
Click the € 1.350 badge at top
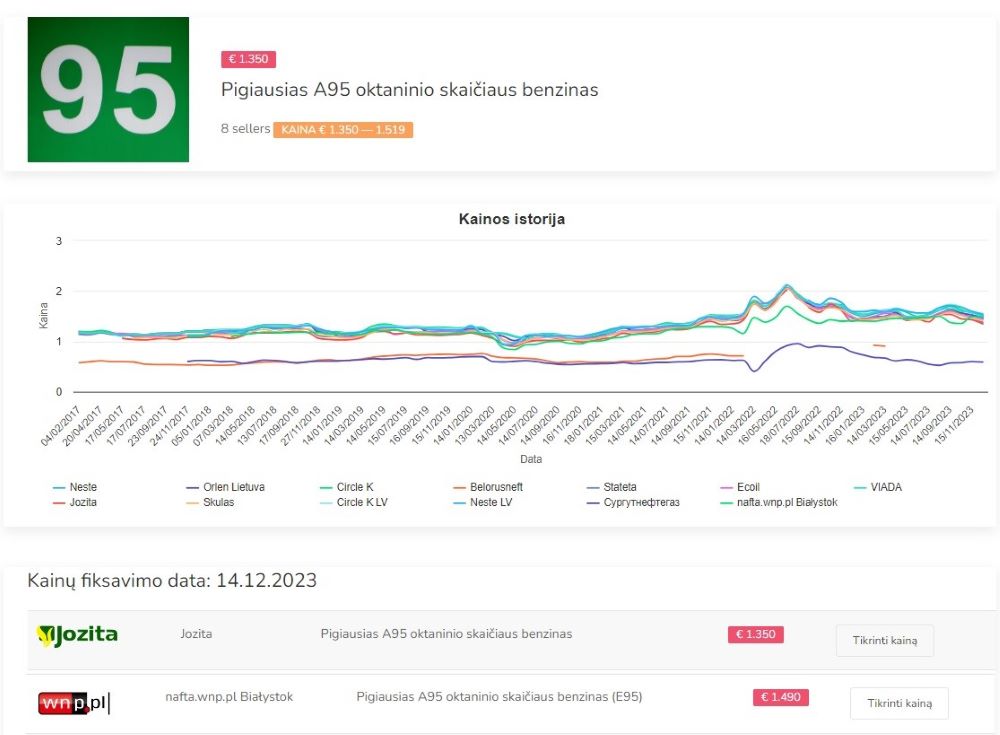click(x=248, y=59)
